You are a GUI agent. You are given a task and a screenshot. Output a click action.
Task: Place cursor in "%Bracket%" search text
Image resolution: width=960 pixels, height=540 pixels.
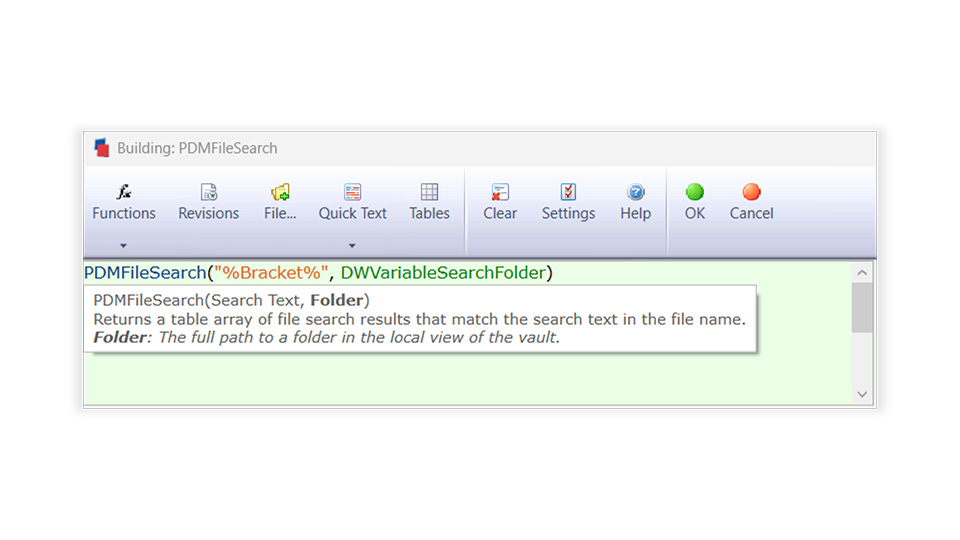pyautogui.click(x=271, y=272)
